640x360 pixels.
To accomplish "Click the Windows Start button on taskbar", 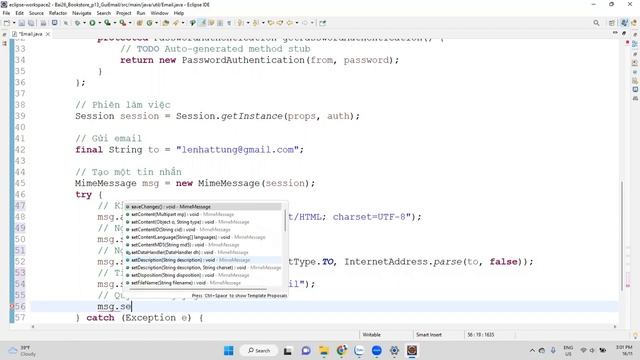I will [229, 351].
